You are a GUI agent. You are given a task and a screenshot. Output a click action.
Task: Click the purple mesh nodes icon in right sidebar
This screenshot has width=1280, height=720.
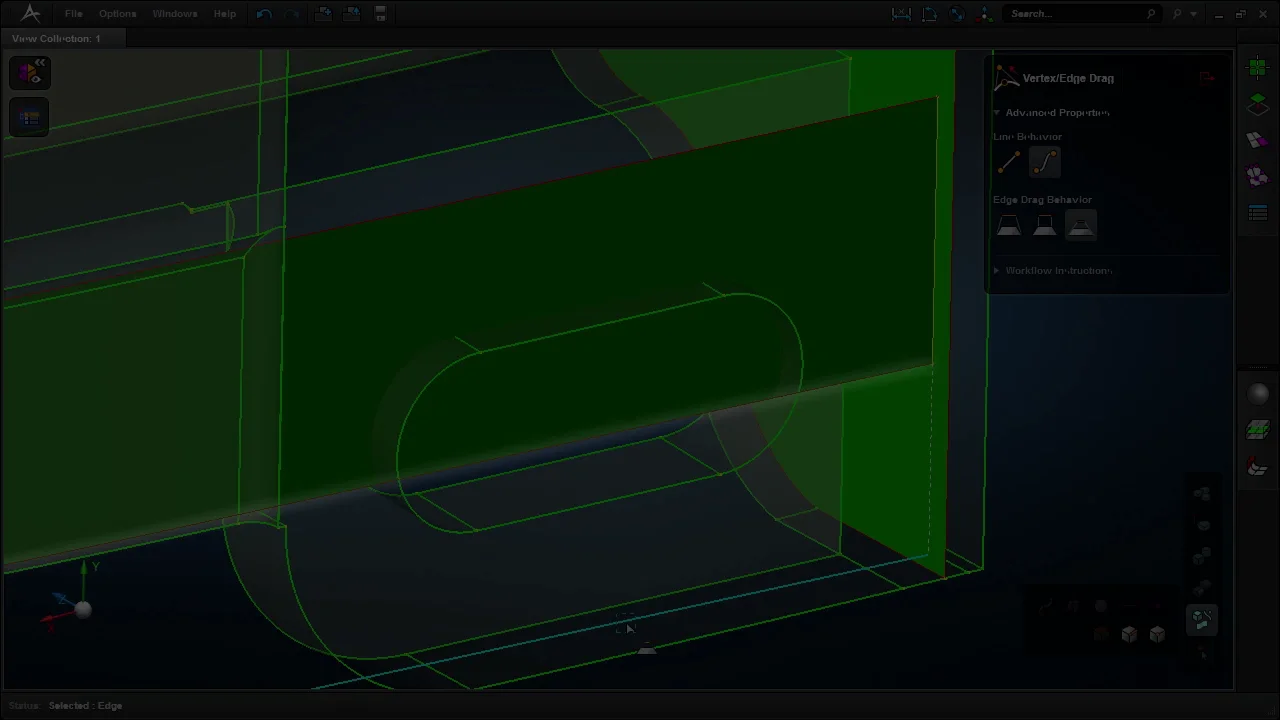tap(1258, 176)
